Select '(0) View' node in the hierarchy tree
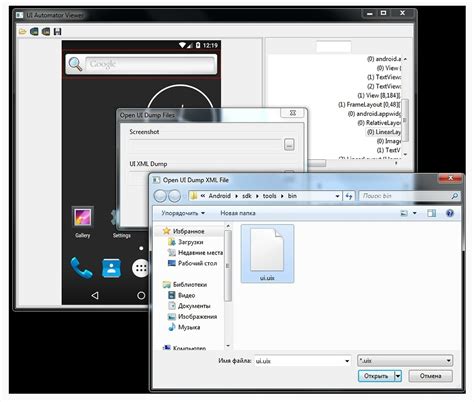Image resolution: width=474 pixels, height=402 pixels. tap(389, 68)
